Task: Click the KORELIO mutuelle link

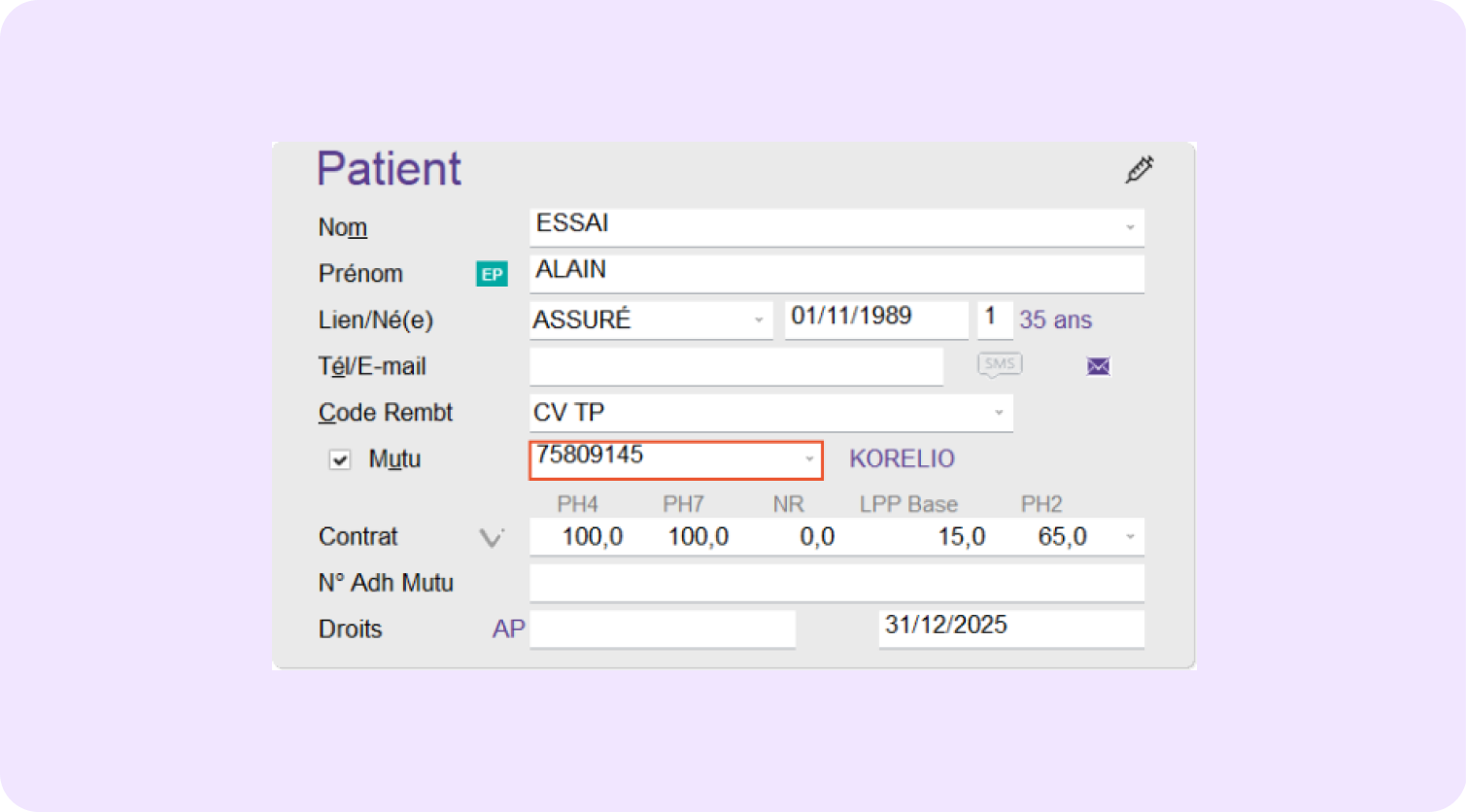Action: click(x=901, y=458)
